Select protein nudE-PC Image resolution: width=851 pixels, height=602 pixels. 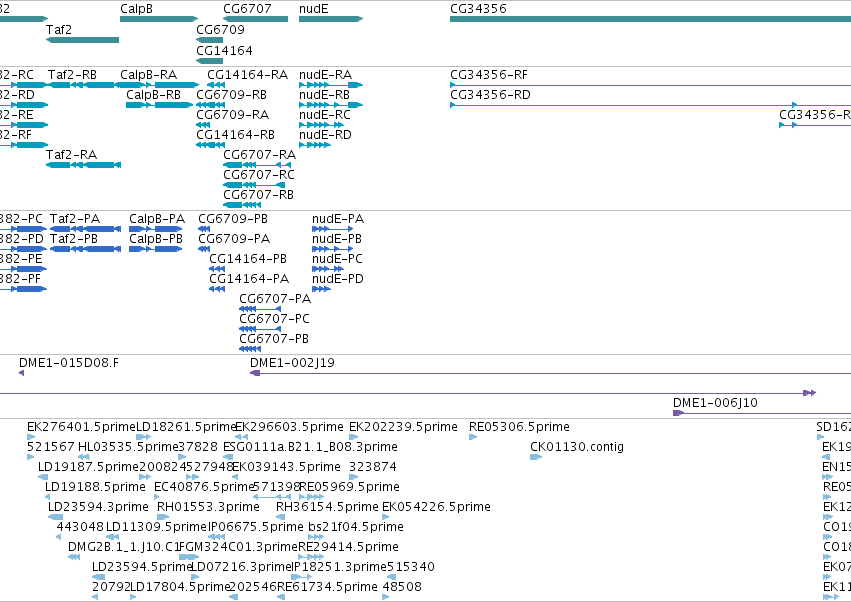pos(337,259)
